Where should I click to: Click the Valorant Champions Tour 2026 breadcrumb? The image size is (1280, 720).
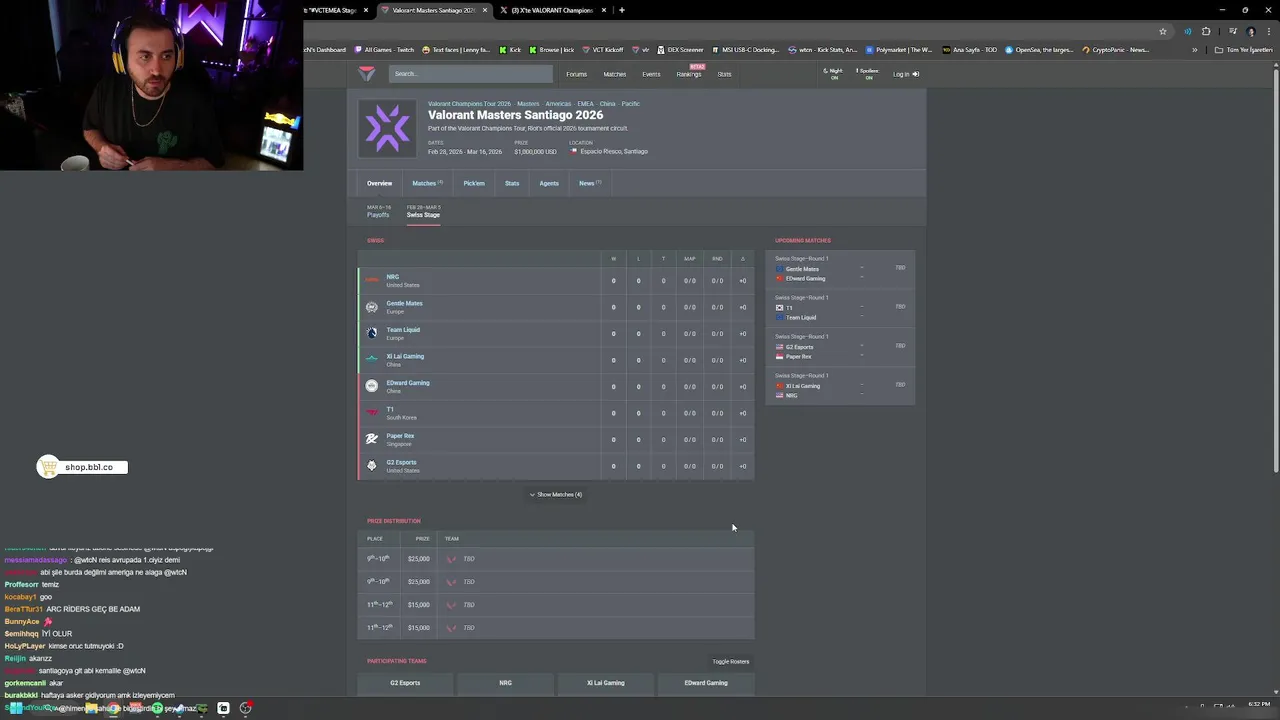pos(469,104)
